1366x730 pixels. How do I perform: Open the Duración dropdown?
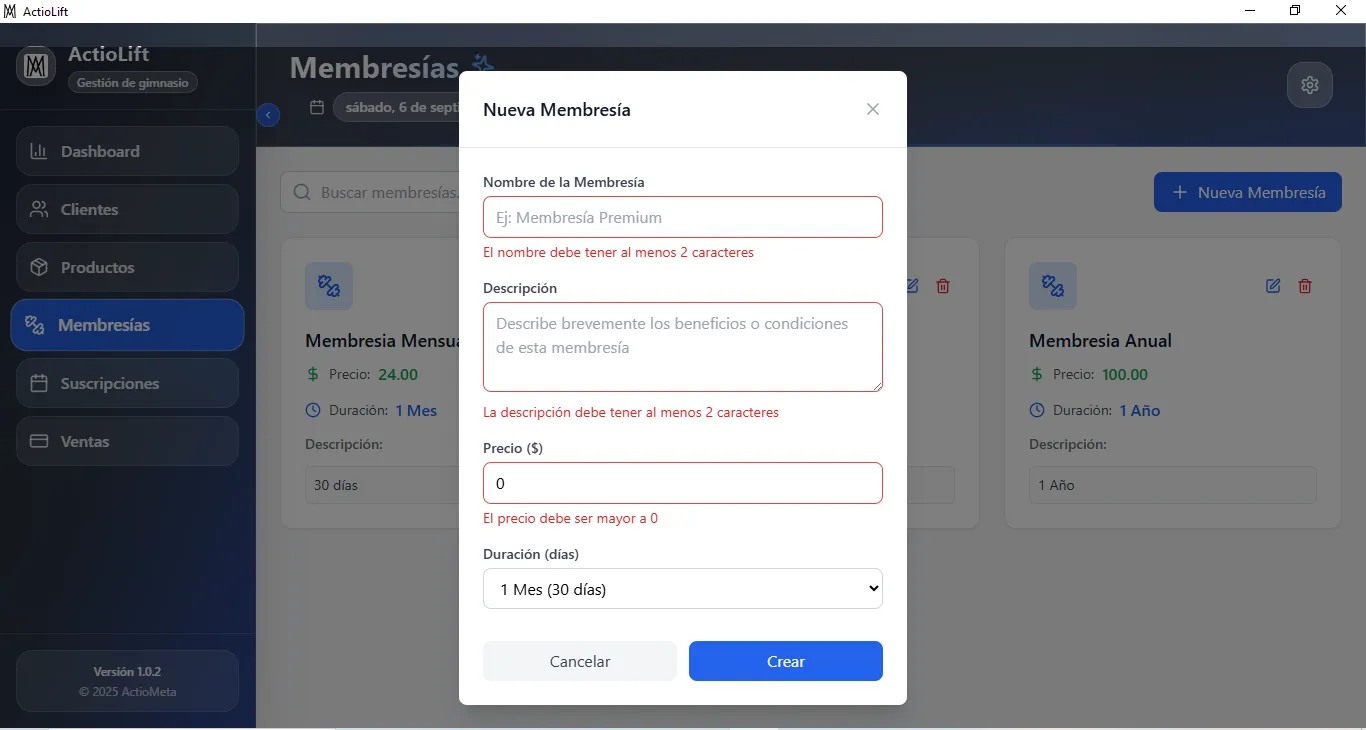coord(682,589)
